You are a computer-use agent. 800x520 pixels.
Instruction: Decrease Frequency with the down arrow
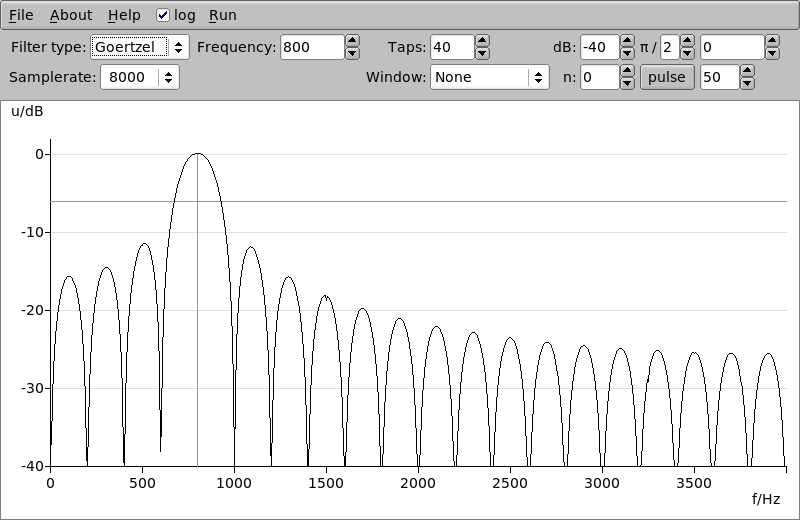point(352,53)
